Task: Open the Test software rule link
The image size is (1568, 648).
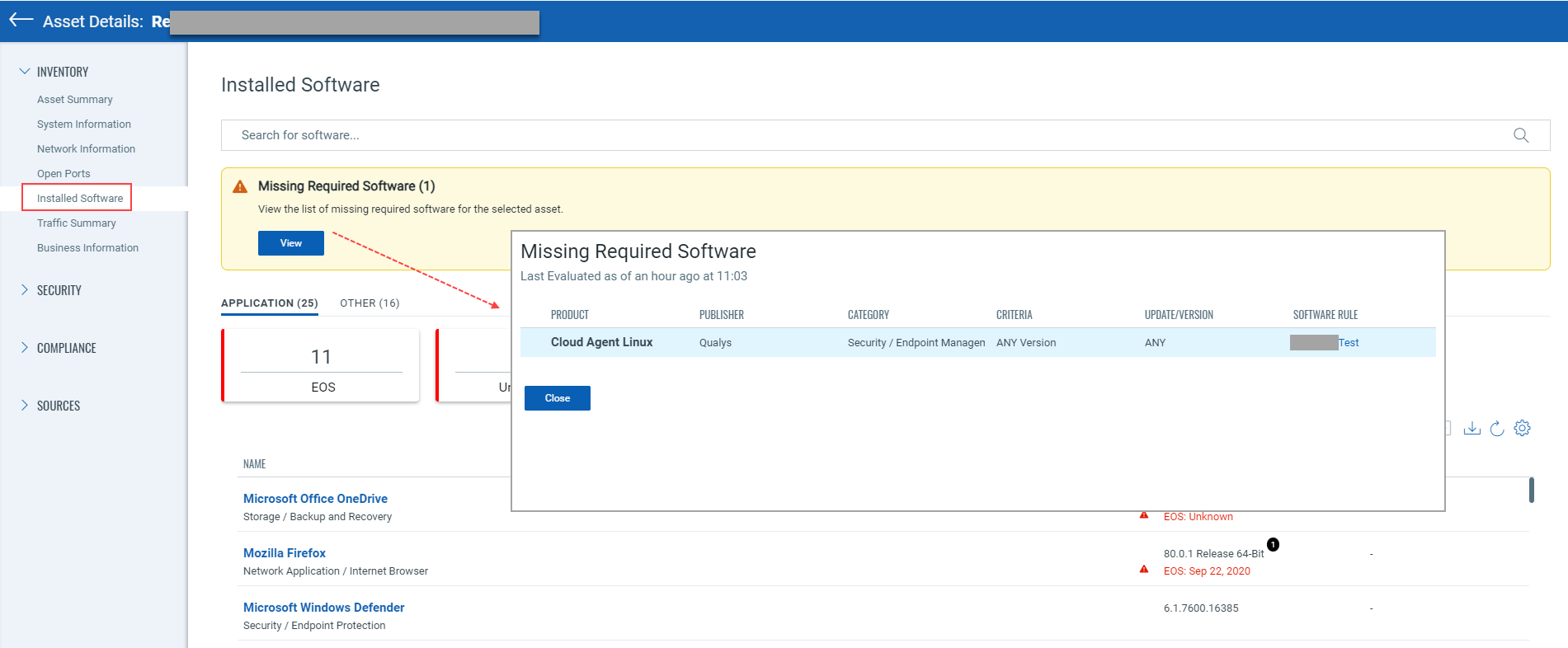Action: click(x=1349, y=343)
